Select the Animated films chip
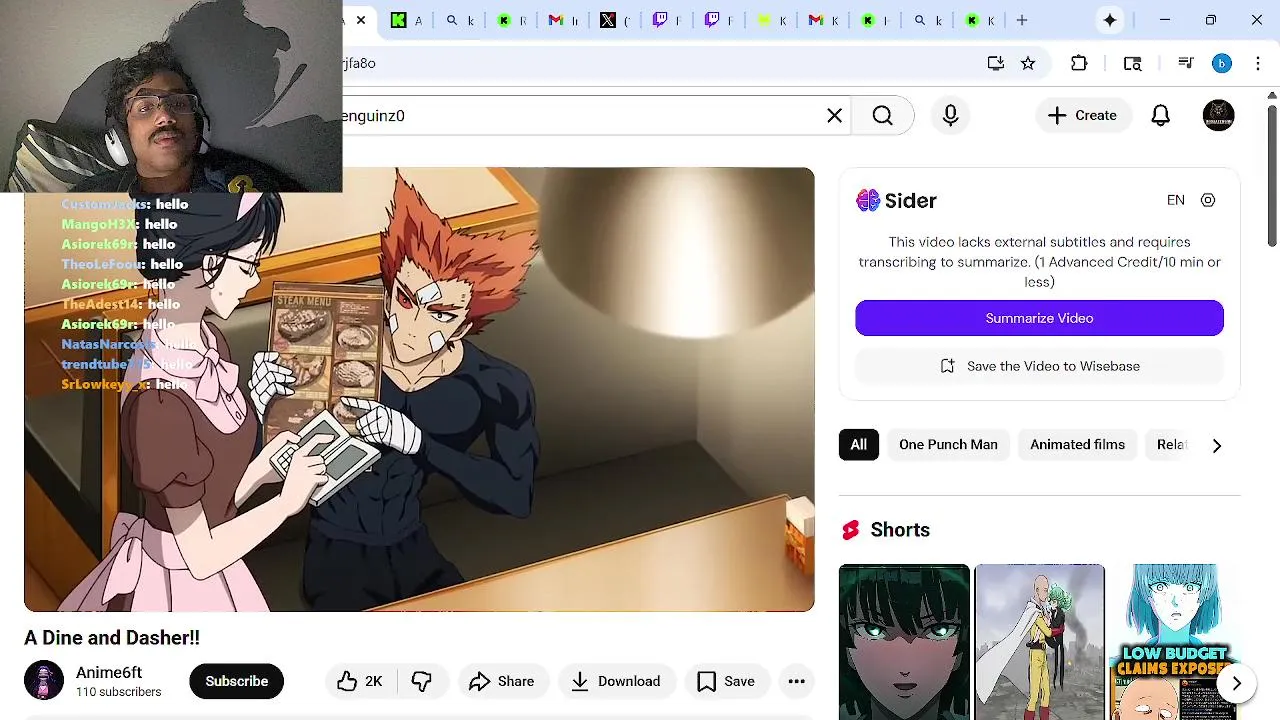 (x=1077, y=444)
